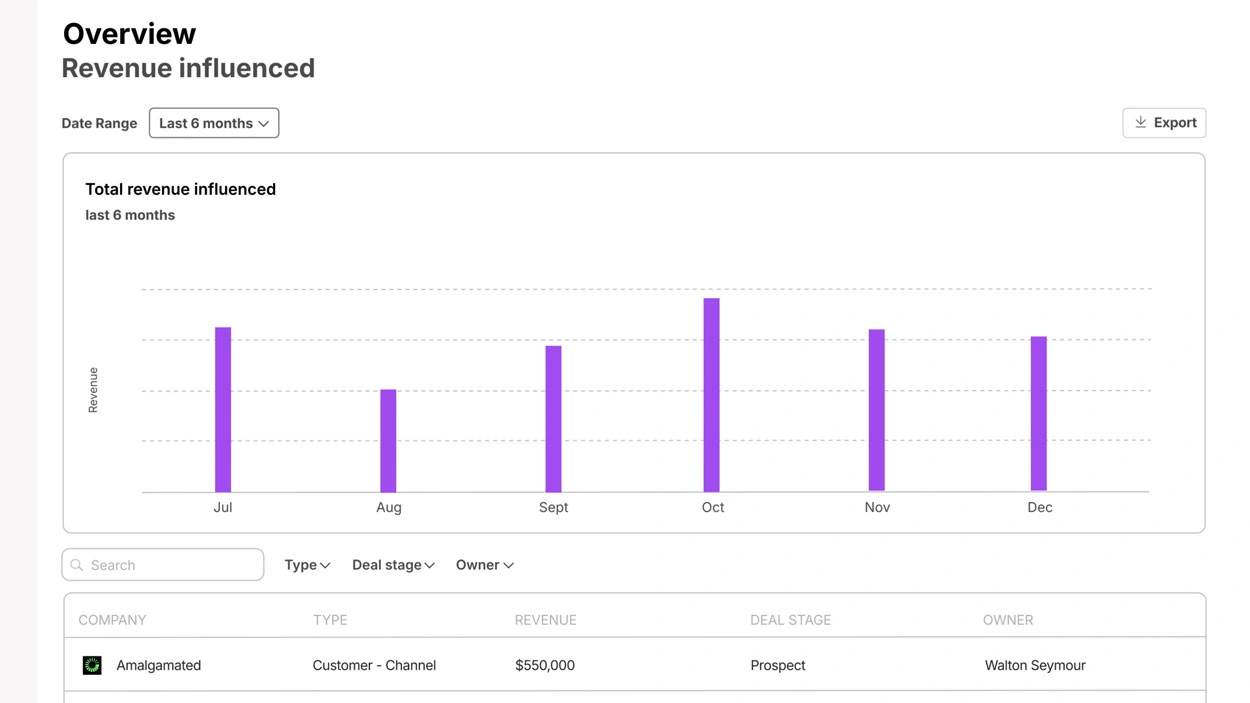Screen dimensions: 1250x703
Task: Click the Sept revenue bar
Action: pos(553,418)
